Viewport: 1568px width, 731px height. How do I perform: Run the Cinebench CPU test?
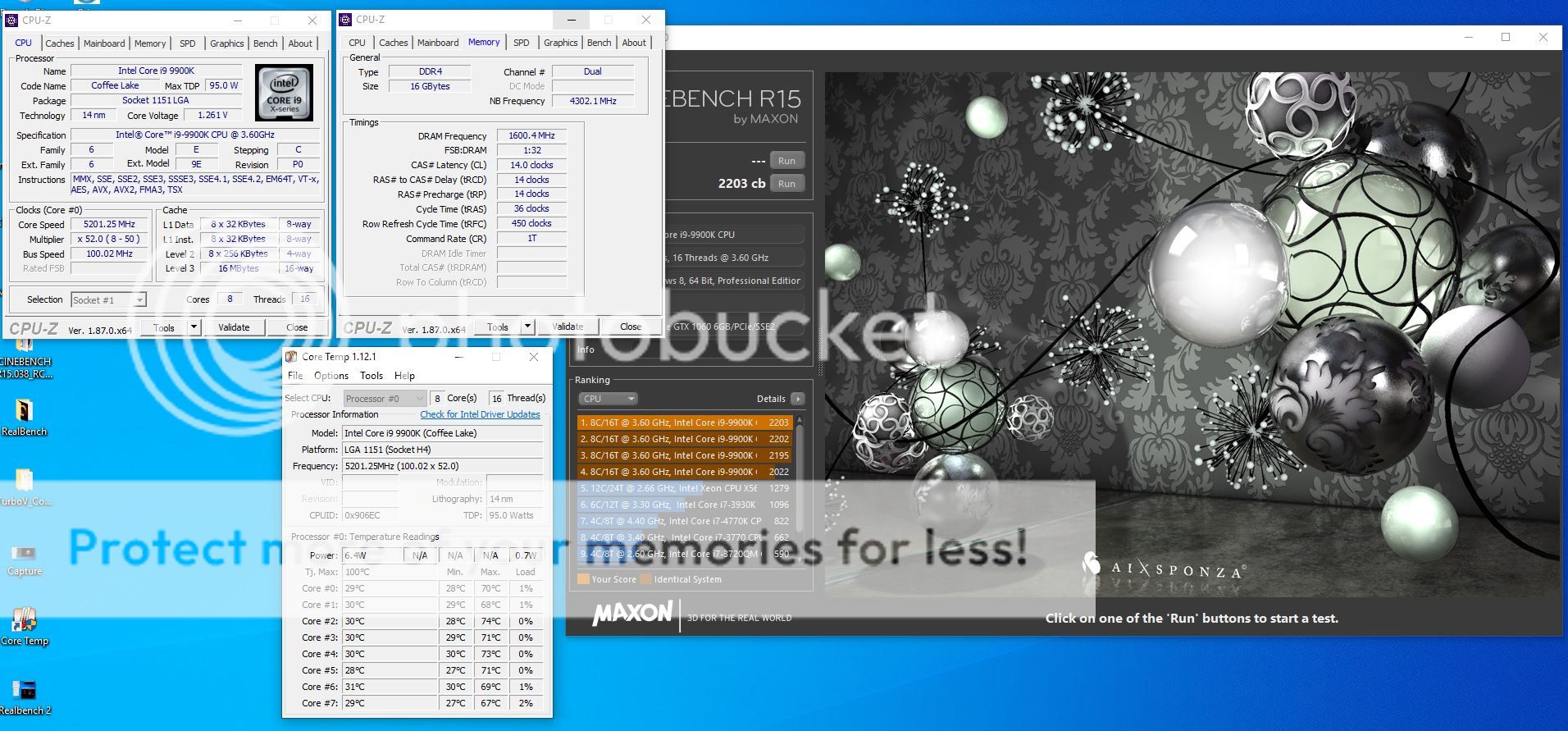click(x=786, y=184)
